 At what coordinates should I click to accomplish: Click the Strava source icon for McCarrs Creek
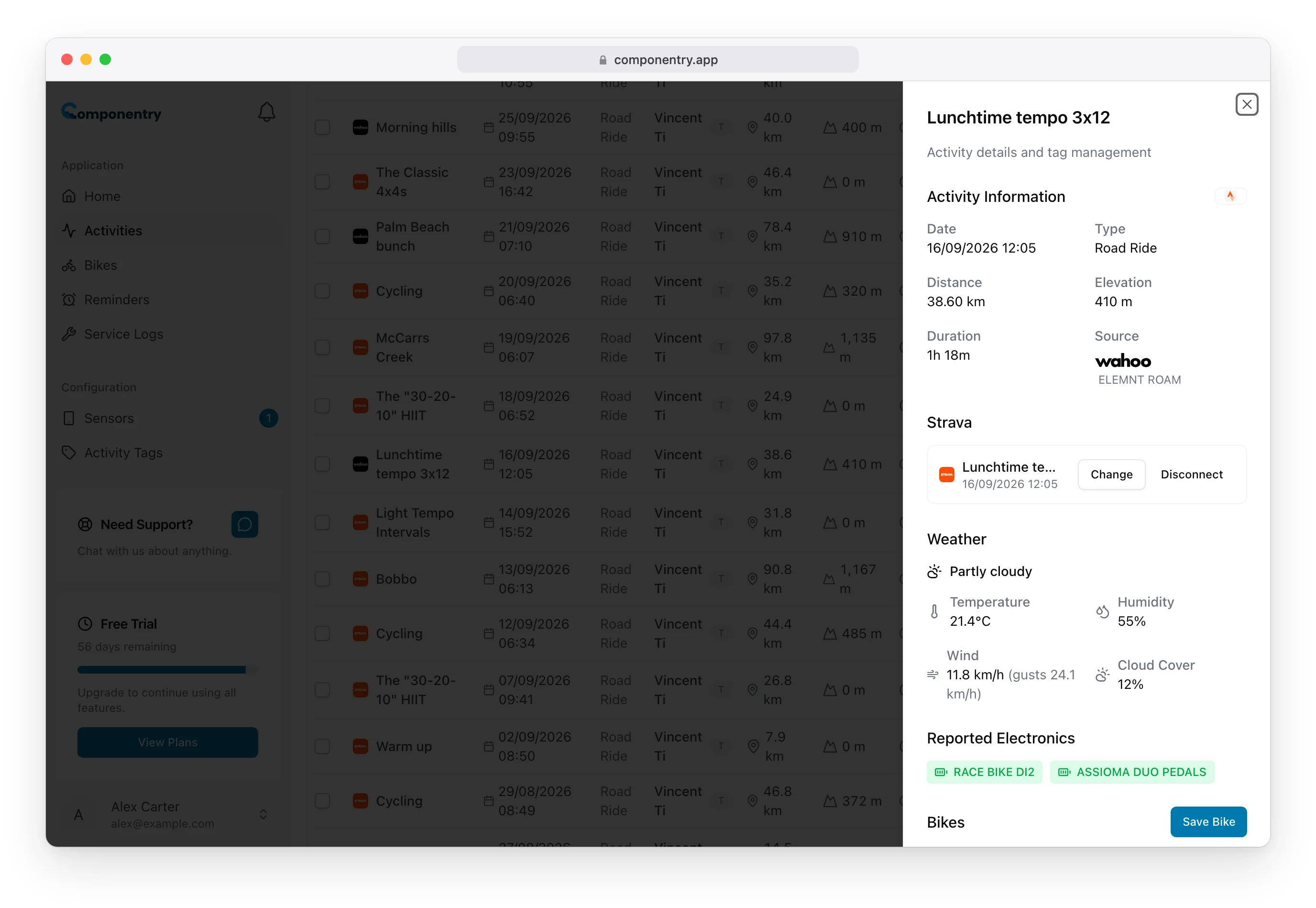pyautogui.click(x=361, y=348)
